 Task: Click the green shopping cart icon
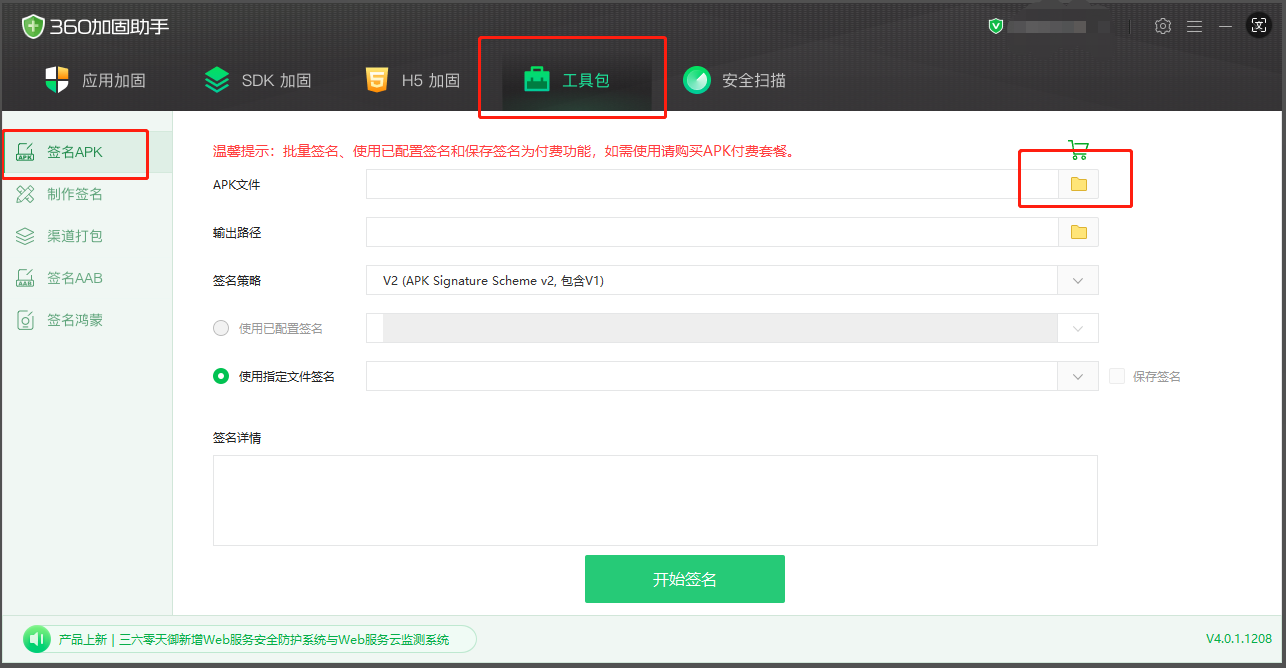pos(1078,150)
